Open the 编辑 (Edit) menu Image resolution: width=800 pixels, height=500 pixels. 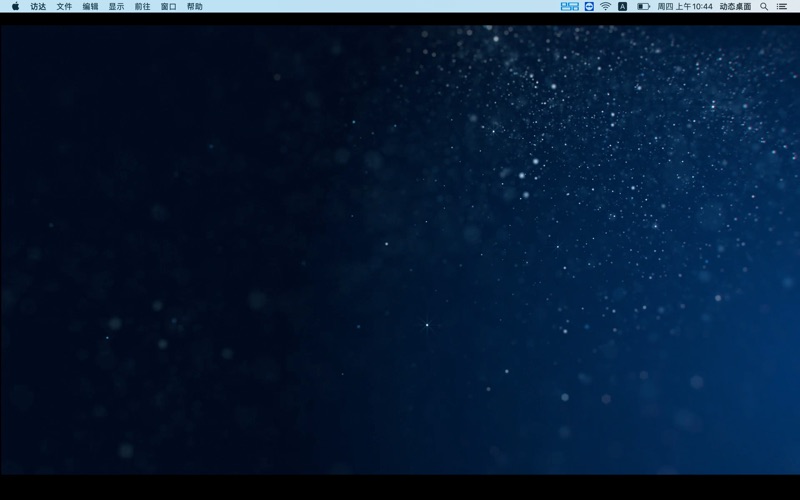click(x=90, y=6)
